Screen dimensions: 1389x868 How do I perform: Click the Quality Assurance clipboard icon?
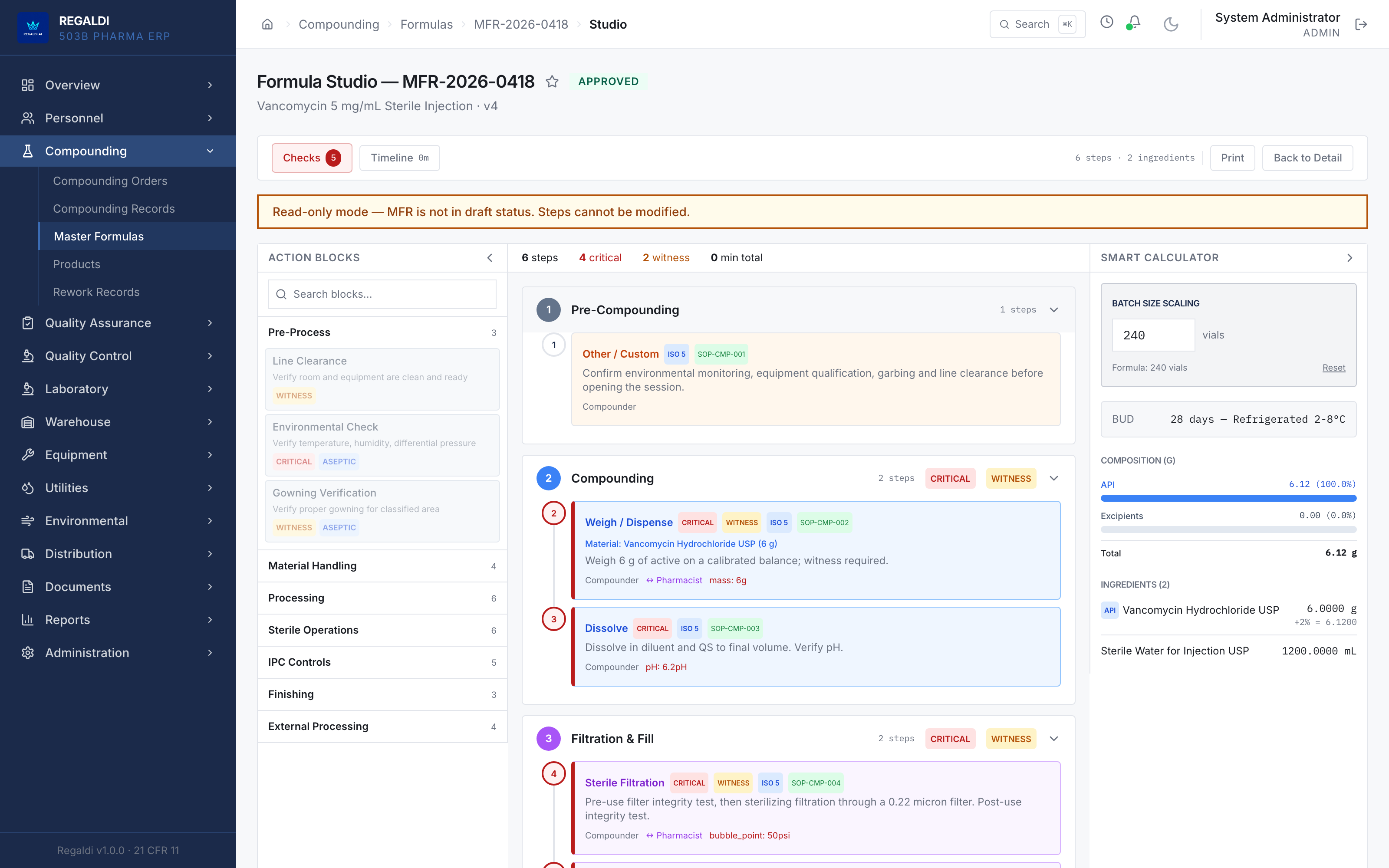click(27, 322)
